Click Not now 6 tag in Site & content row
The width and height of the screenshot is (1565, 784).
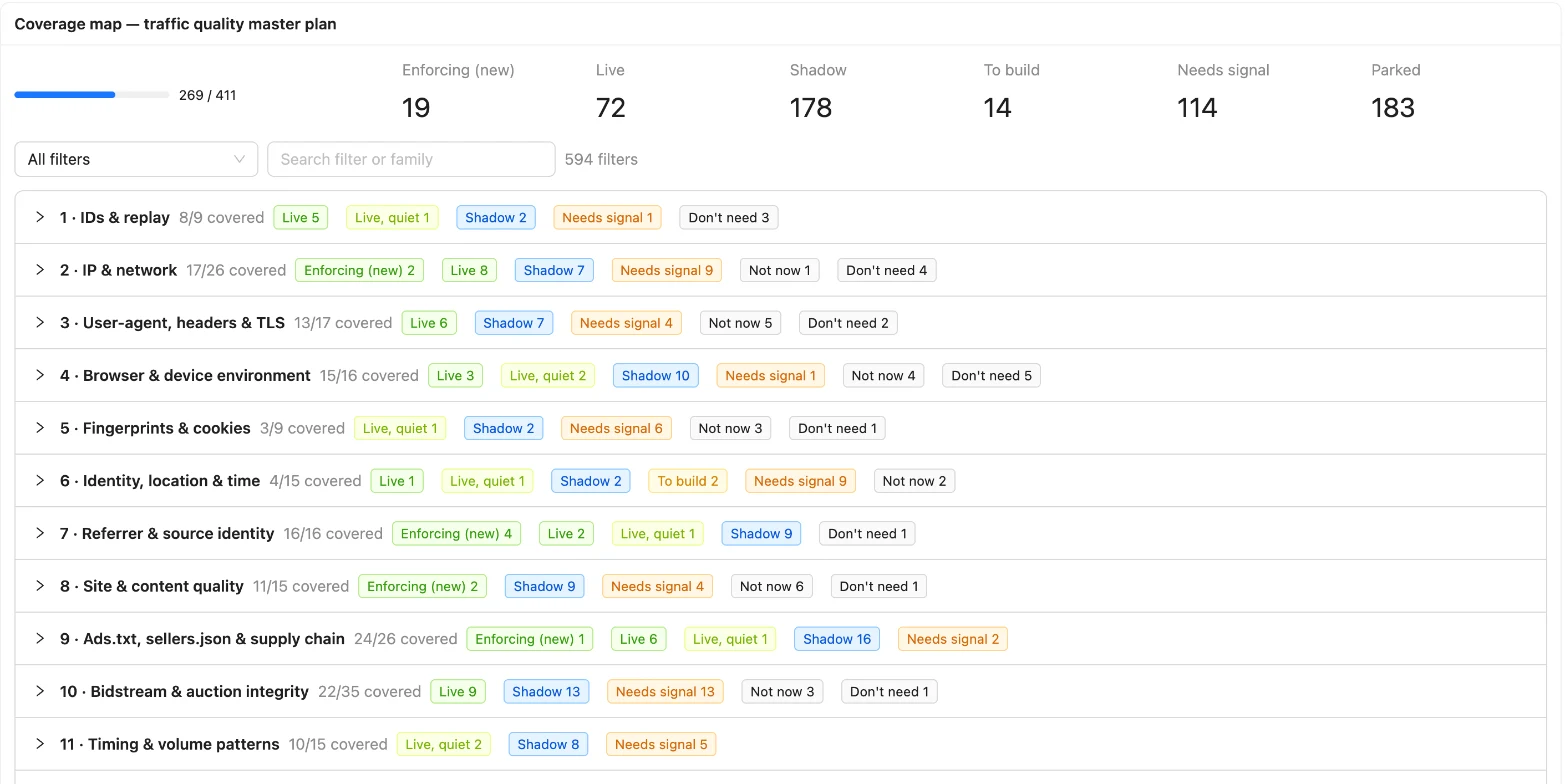click(x=772, y=587)
